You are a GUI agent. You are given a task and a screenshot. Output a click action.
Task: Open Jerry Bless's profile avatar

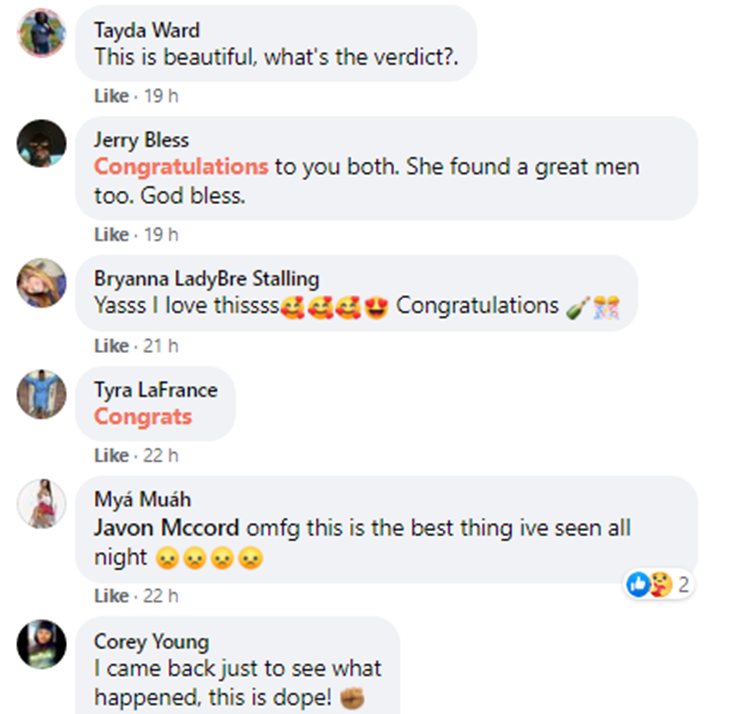[x=41, y=144]
